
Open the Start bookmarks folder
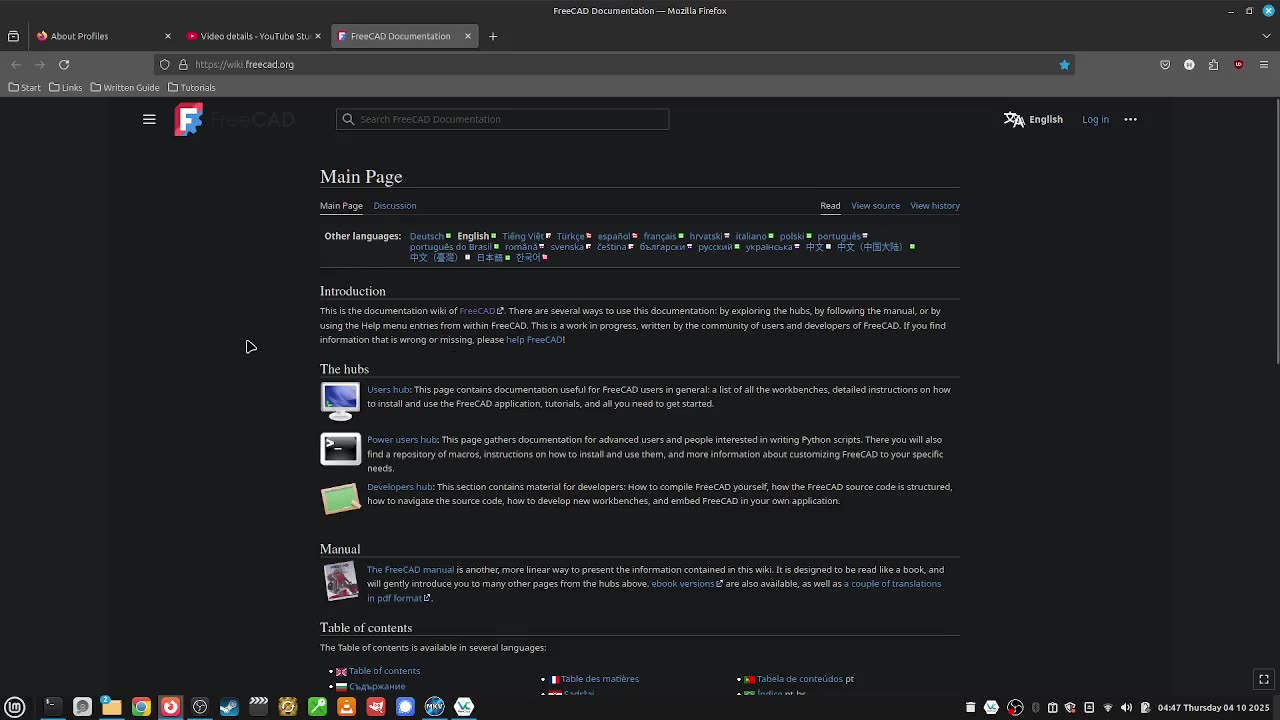25,87
